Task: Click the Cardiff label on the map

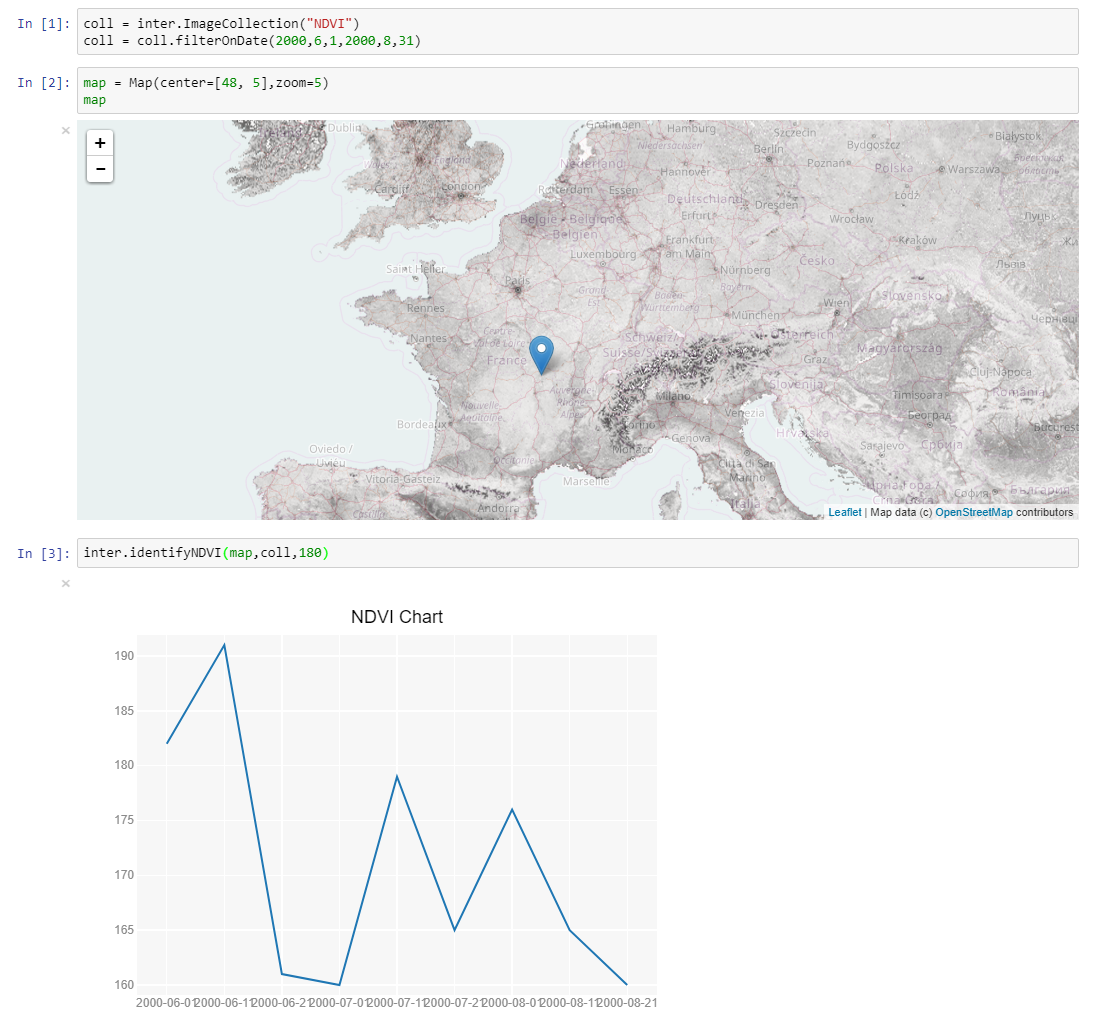Action: pos(392,189)
